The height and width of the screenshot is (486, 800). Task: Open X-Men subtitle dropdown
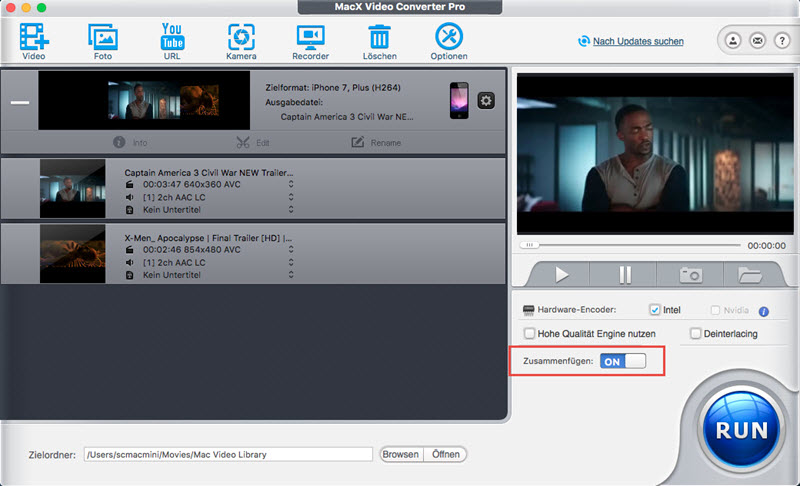point(291,274)
